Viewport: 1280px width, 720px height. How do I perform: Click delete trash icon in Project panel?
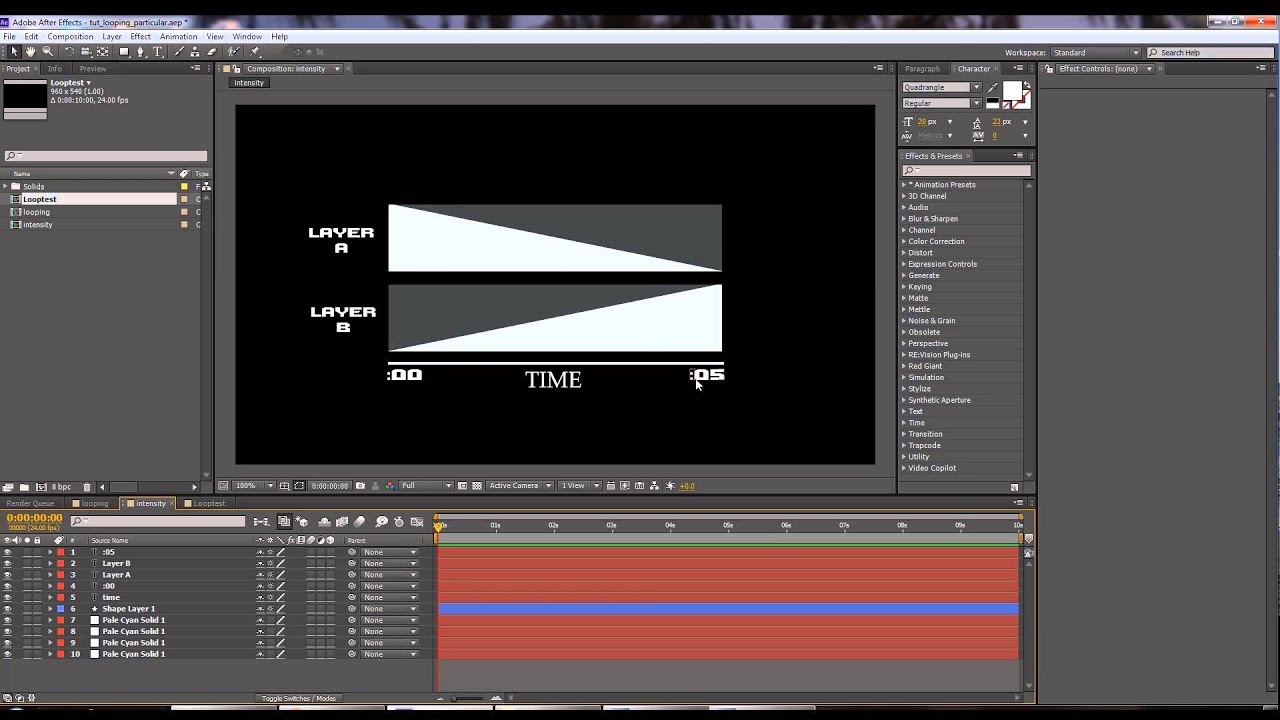click(x=87, y=487)
